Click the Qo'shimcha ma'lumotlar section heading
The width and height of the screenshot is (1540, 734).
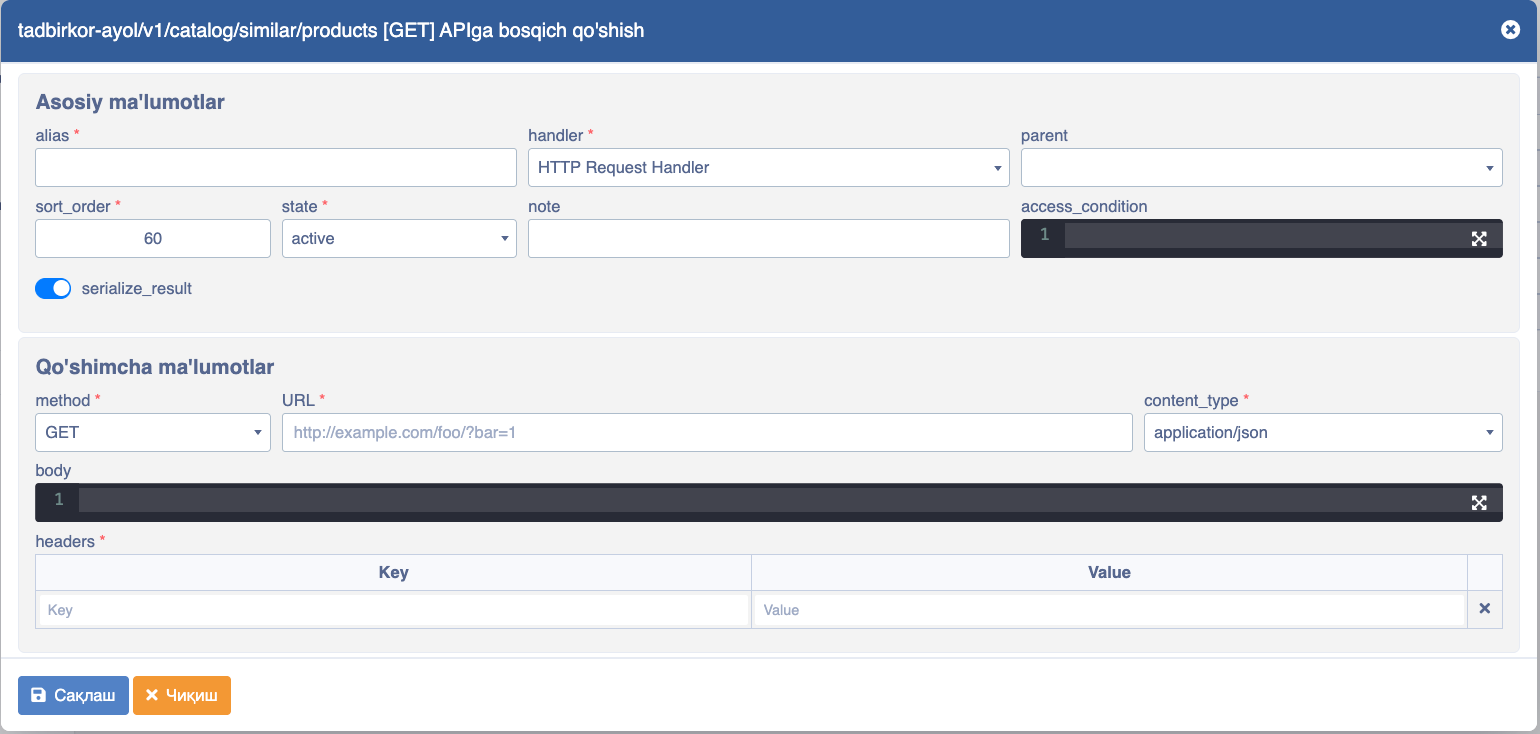[155, 367]
